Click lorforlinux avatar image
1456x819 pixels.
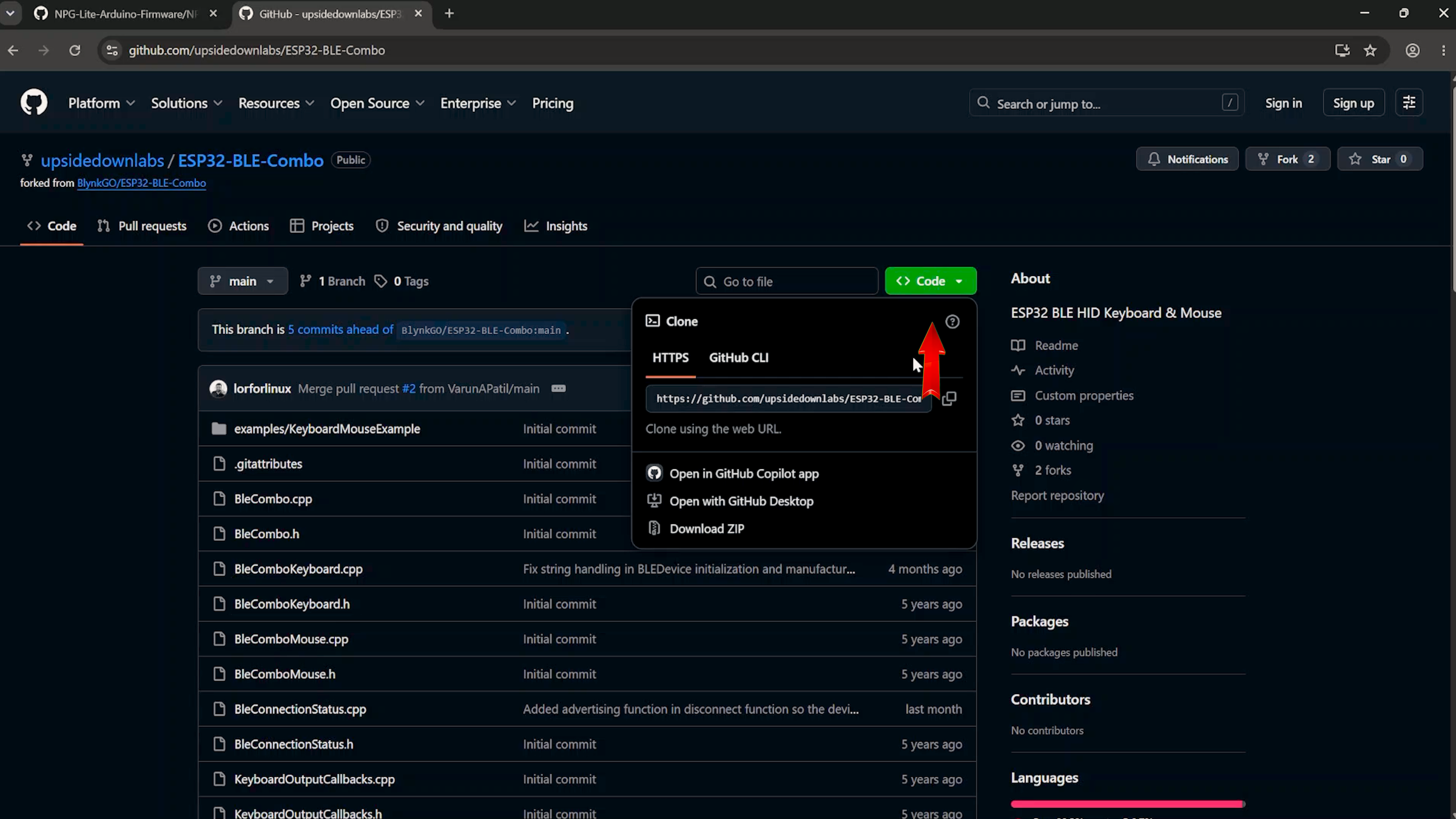coord(218,388)
